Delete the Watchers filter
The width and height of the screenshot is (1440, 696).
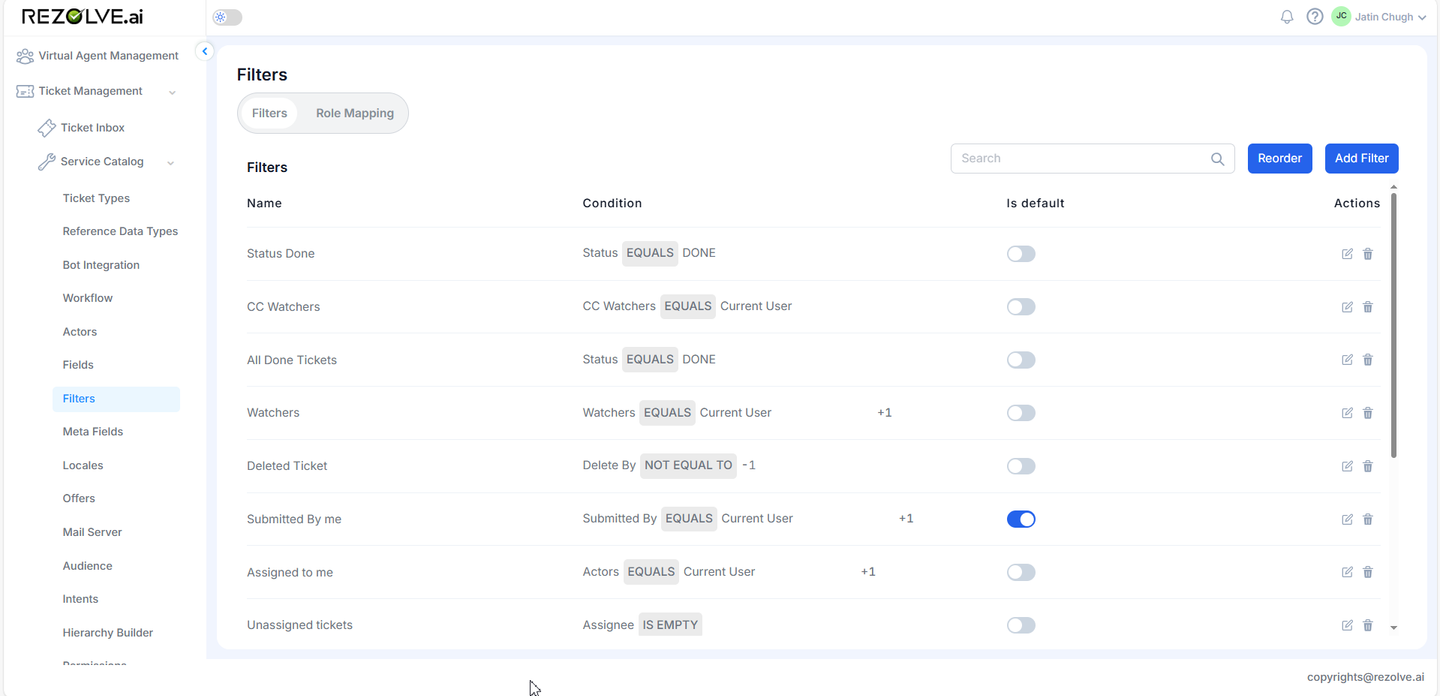pos(1368,413)
